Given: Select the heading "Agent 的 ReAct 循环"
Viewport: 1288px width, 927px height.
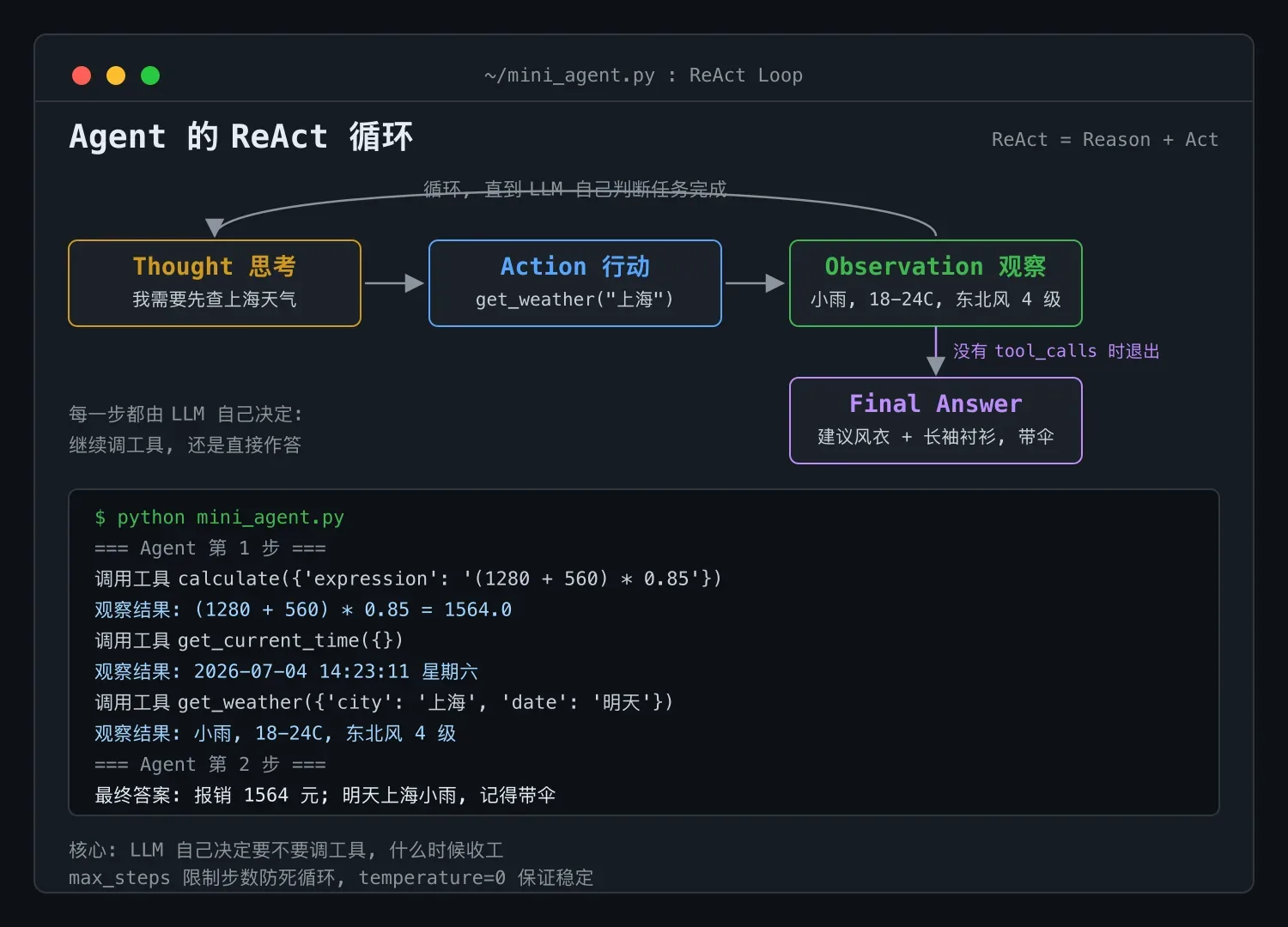Looking at the screenshot, I should [241, 137].
